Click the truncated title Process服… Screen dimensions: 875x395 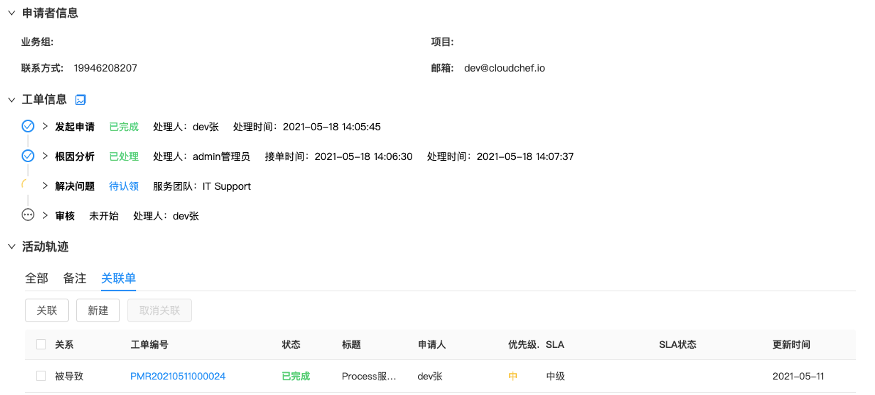click(369, 377)
